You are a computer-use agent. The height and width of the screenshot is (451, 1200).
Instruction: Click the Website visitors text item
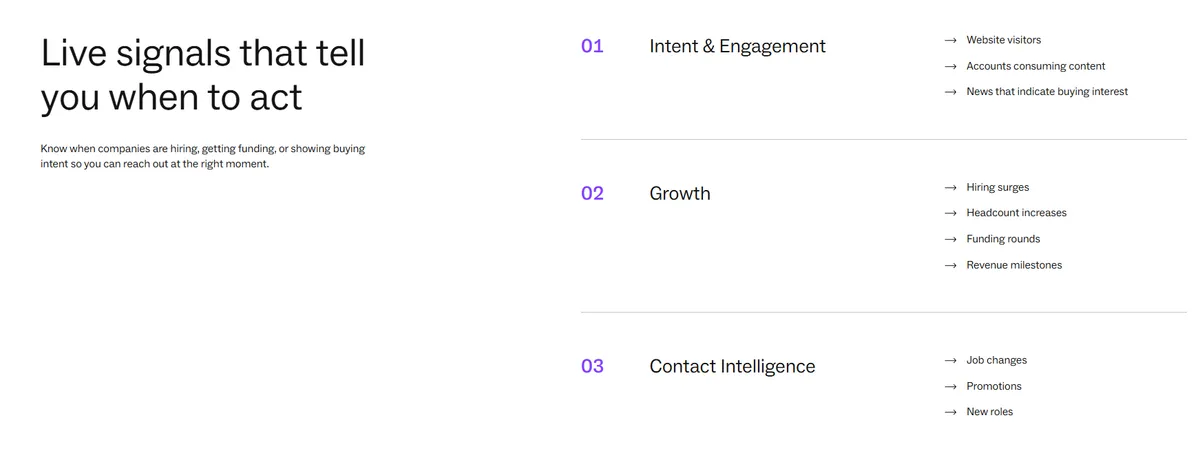(1003, 40)
